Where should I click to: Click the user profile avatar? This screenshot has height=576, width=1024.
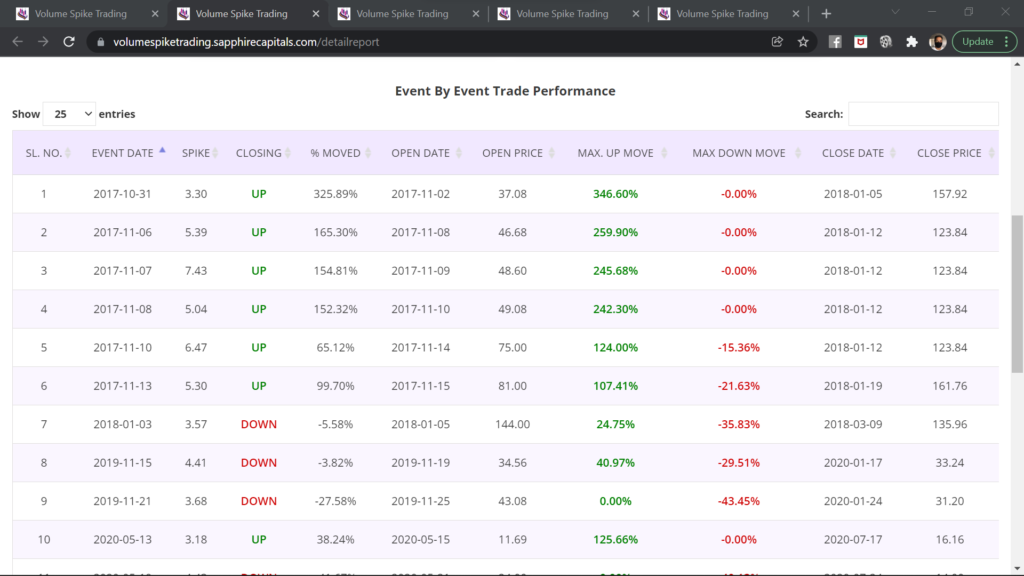[937, 42]
